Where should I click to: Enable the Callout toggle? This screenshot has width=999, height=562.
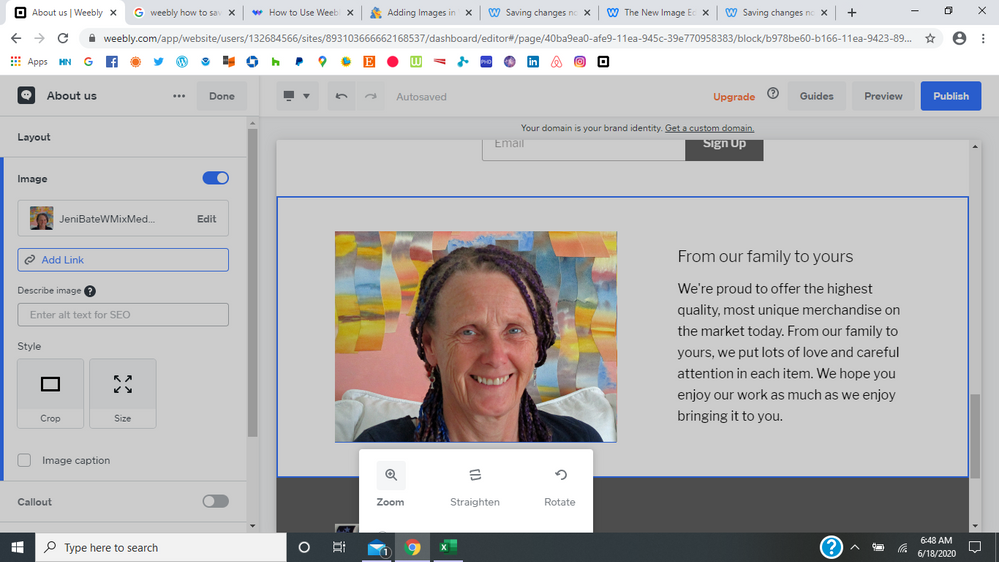pos(215,501)
